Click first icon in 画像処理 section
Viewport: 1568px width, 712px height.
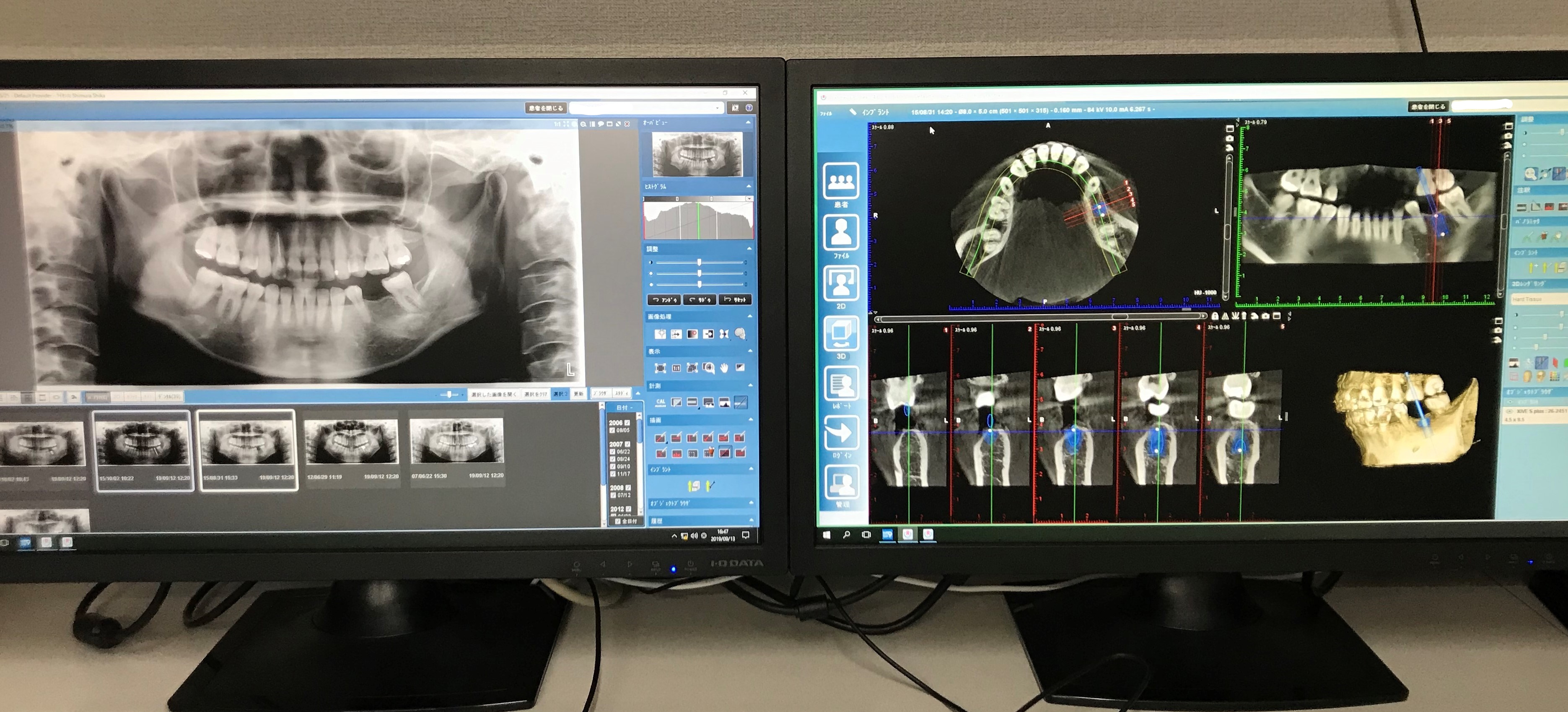click(x=660, y=334)
